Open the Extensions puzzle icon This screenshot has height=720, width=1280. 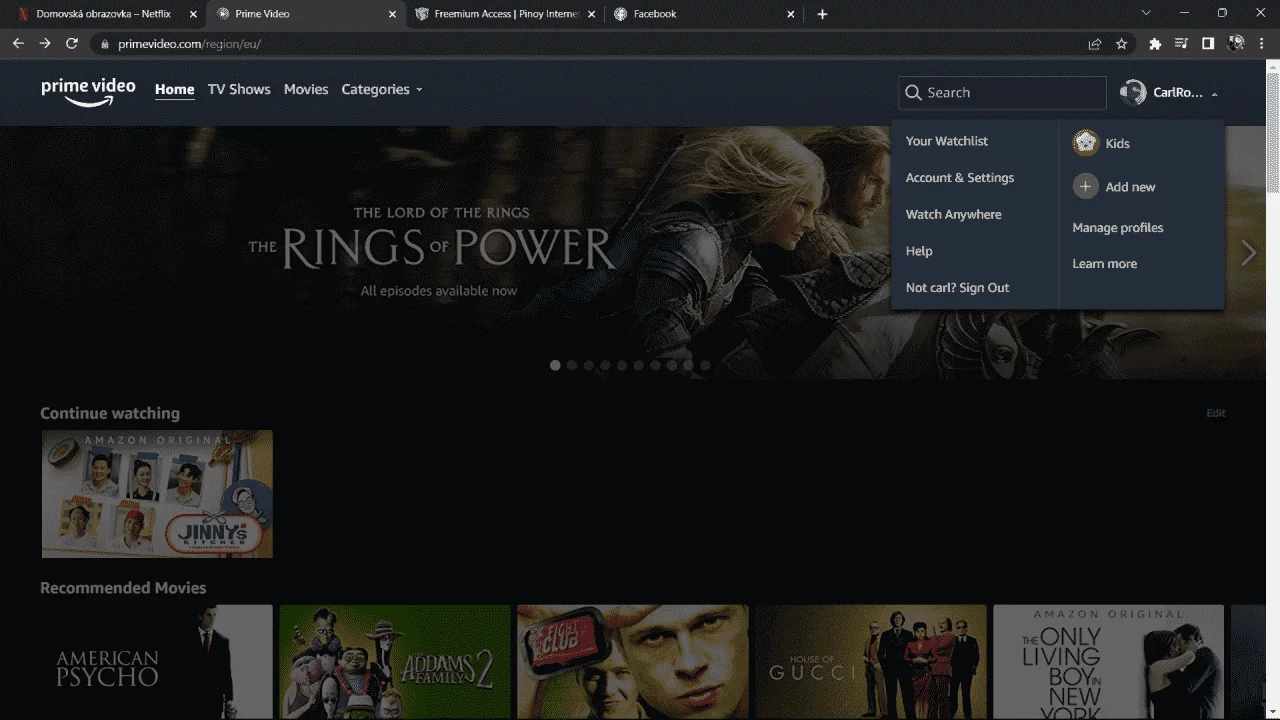click(x=1155, y=44)
